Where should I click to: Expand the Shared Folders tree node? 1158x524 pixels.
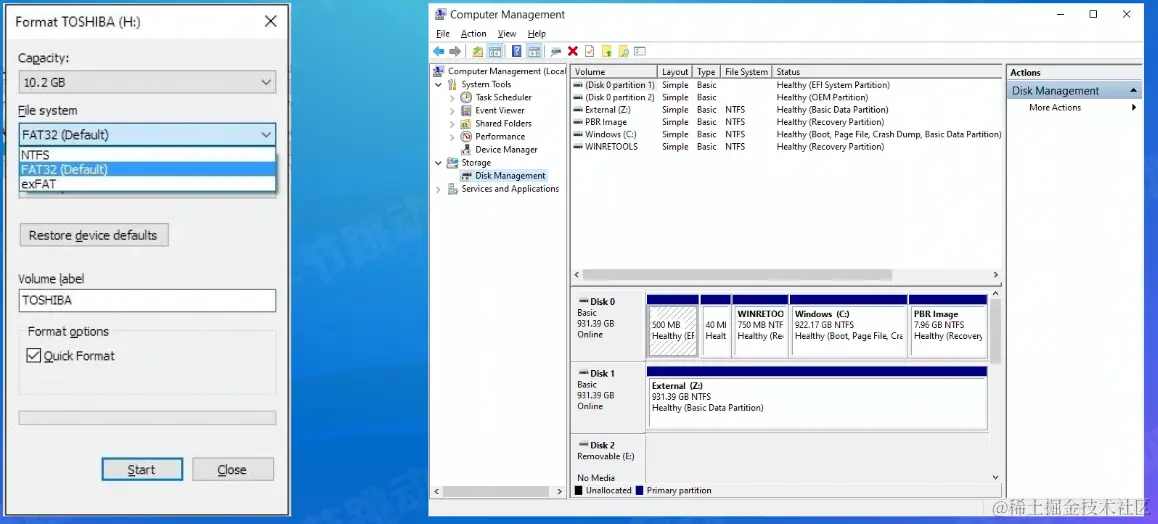[x=452, y=123]
